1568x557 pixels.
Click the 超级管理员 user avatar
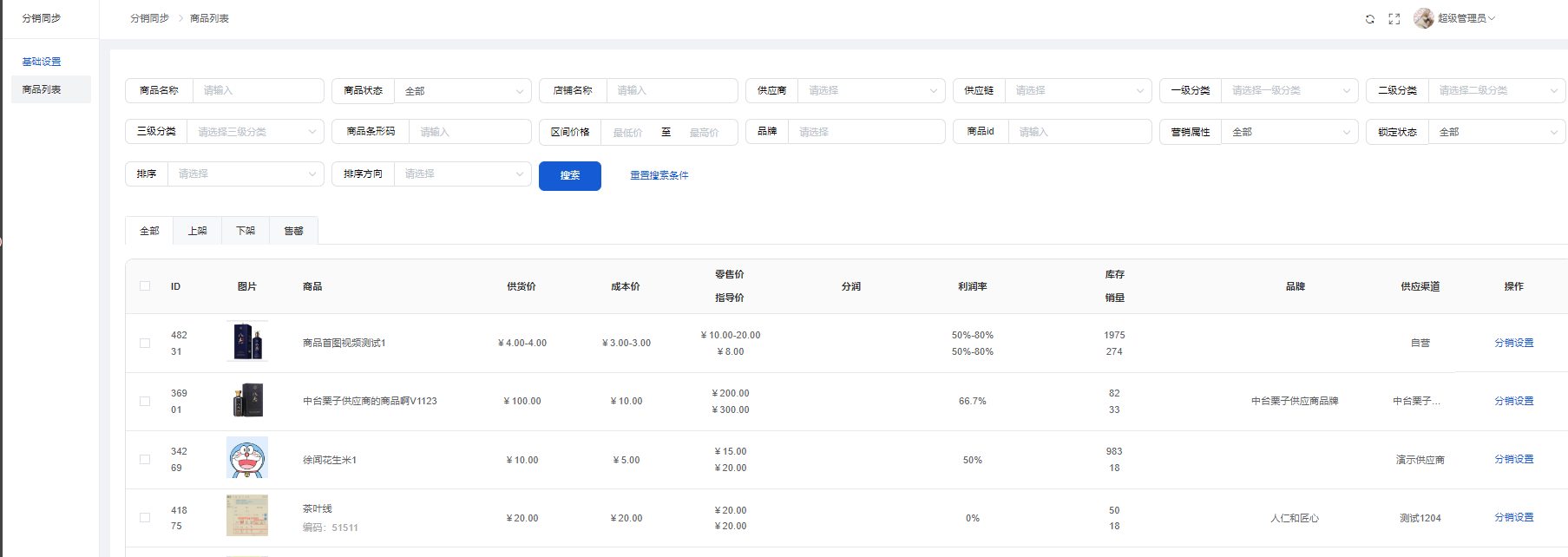pyautogui.click(x=1423, y=18)
